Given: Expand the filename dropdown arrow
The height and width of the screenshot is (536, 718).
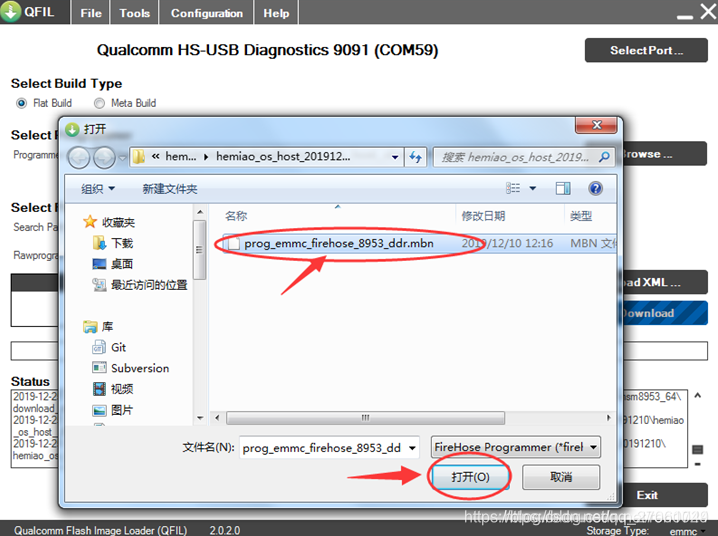Looking at the screenshot, I should 412,448.
